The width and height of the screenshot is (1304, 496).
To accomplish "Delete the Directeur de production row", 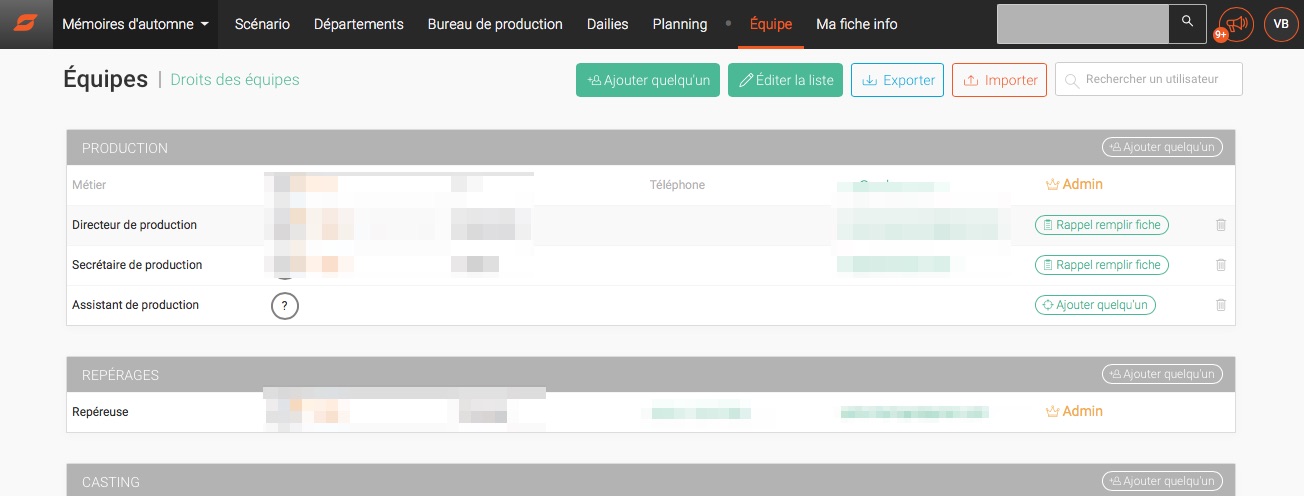I will pos(1220,225).
